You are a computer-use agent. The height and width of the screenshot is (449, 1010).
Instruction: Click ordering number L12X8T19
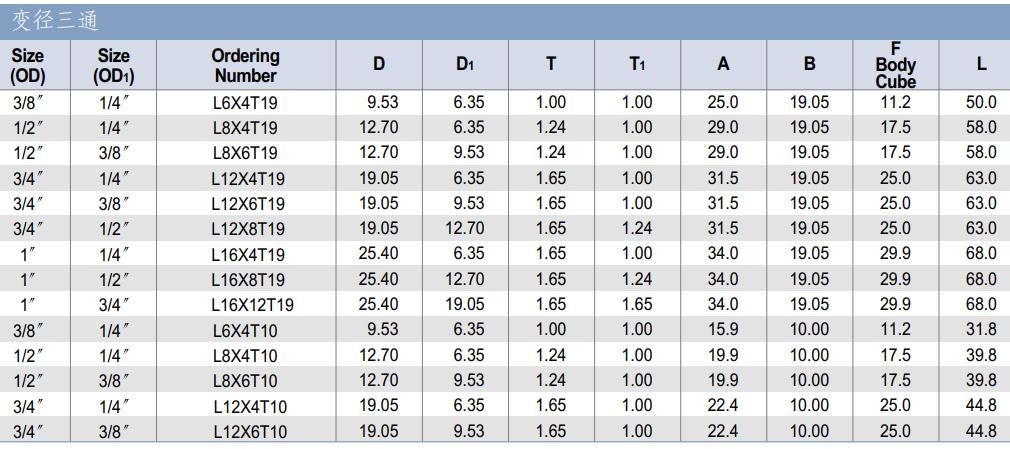click(x=248, y=229)
